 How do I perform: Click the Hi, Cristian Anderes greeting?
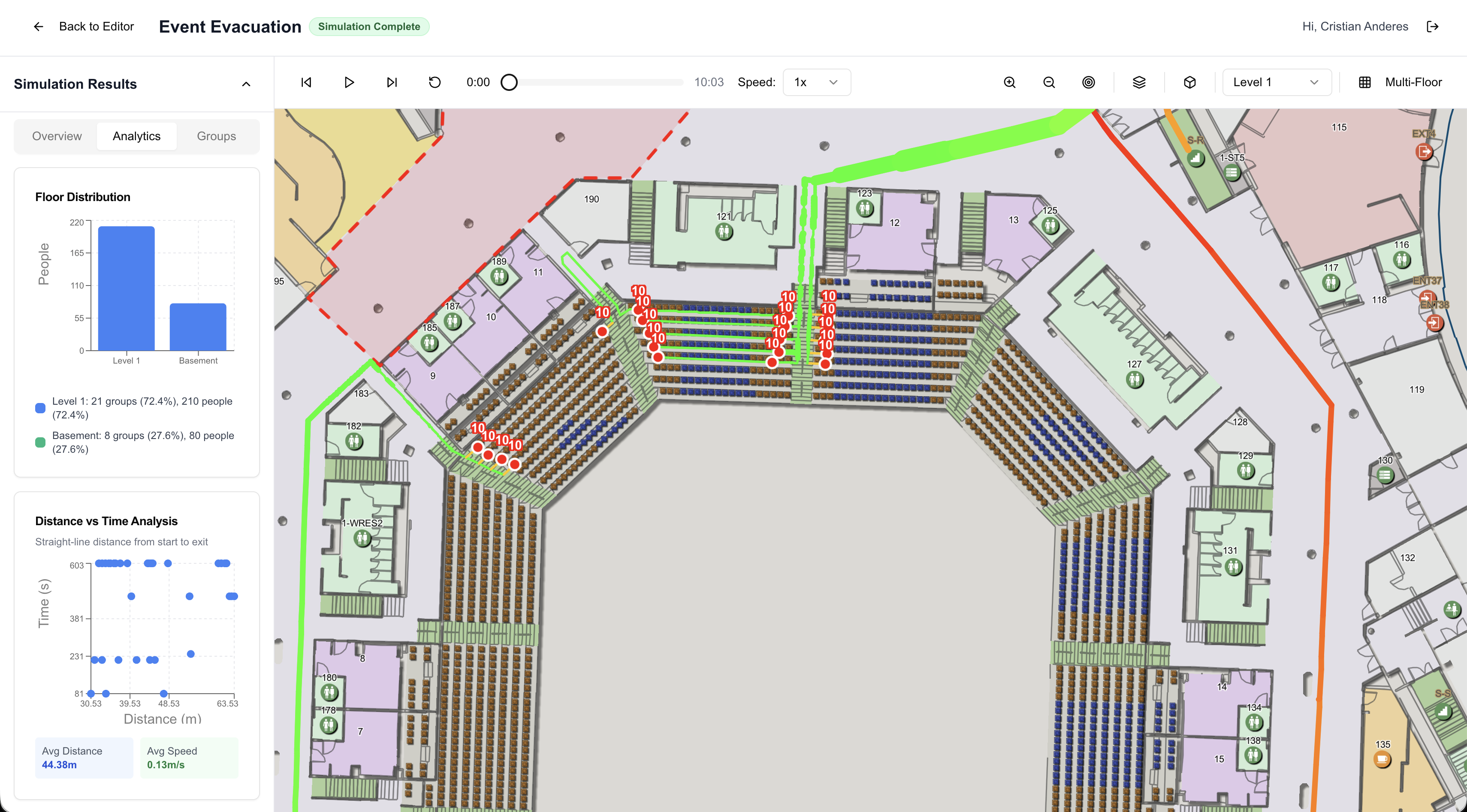1355,27
